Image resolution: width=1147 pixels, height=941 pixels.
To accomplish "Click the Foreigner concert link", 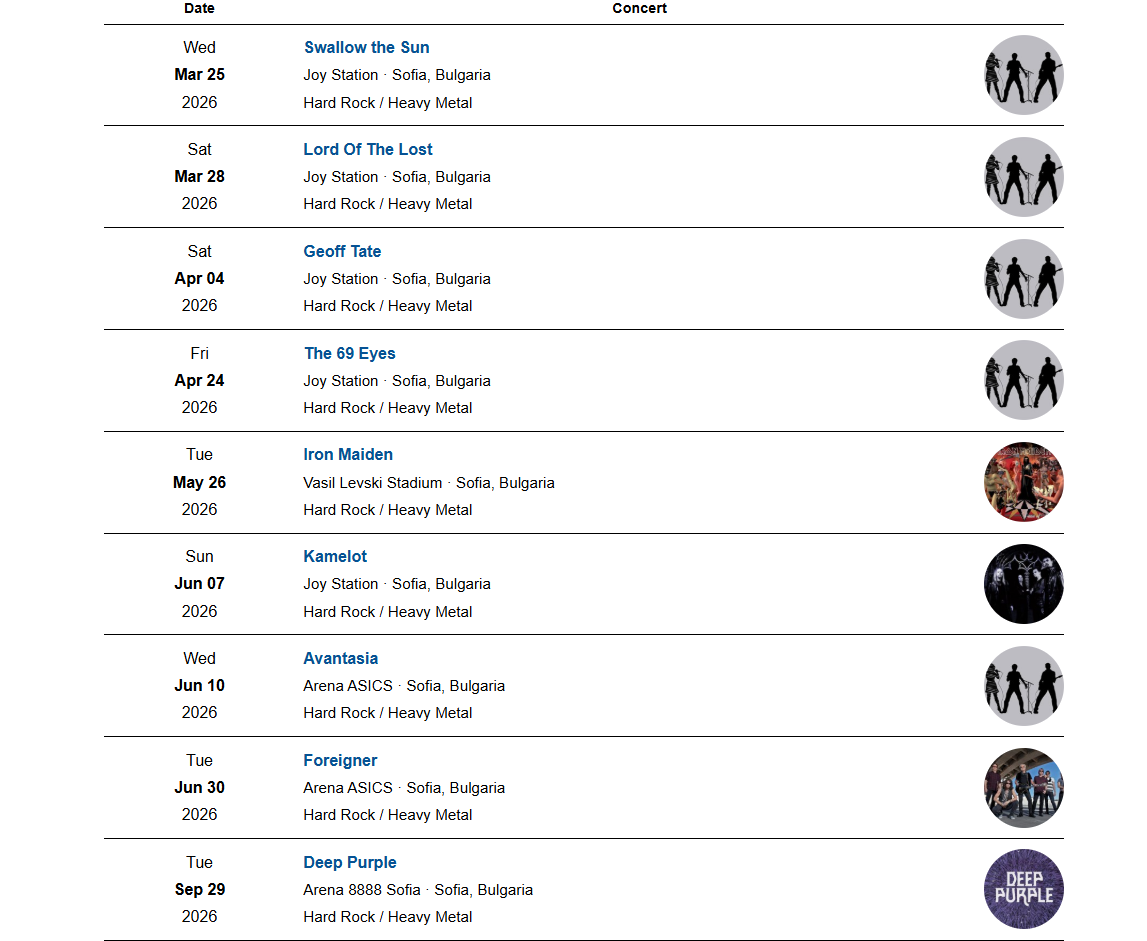I will click(340, 760).
